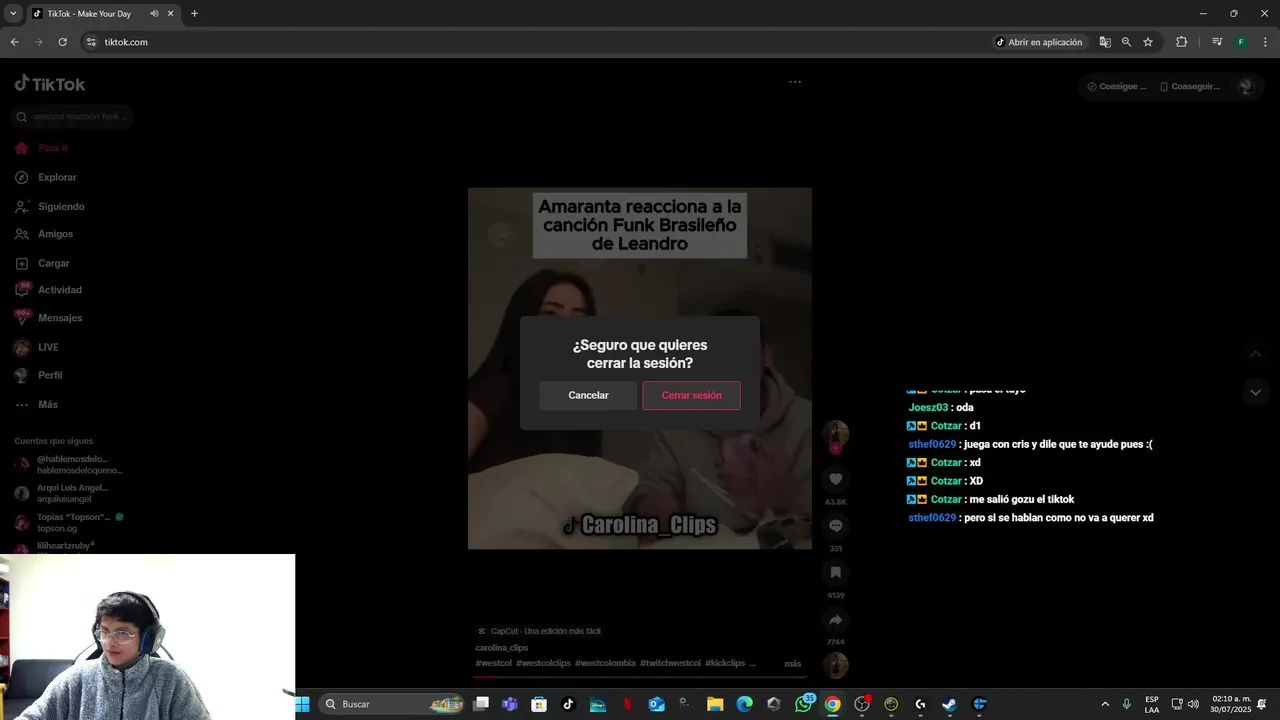
Task: Open profile avatar menu at top right
Action: 1245,87
